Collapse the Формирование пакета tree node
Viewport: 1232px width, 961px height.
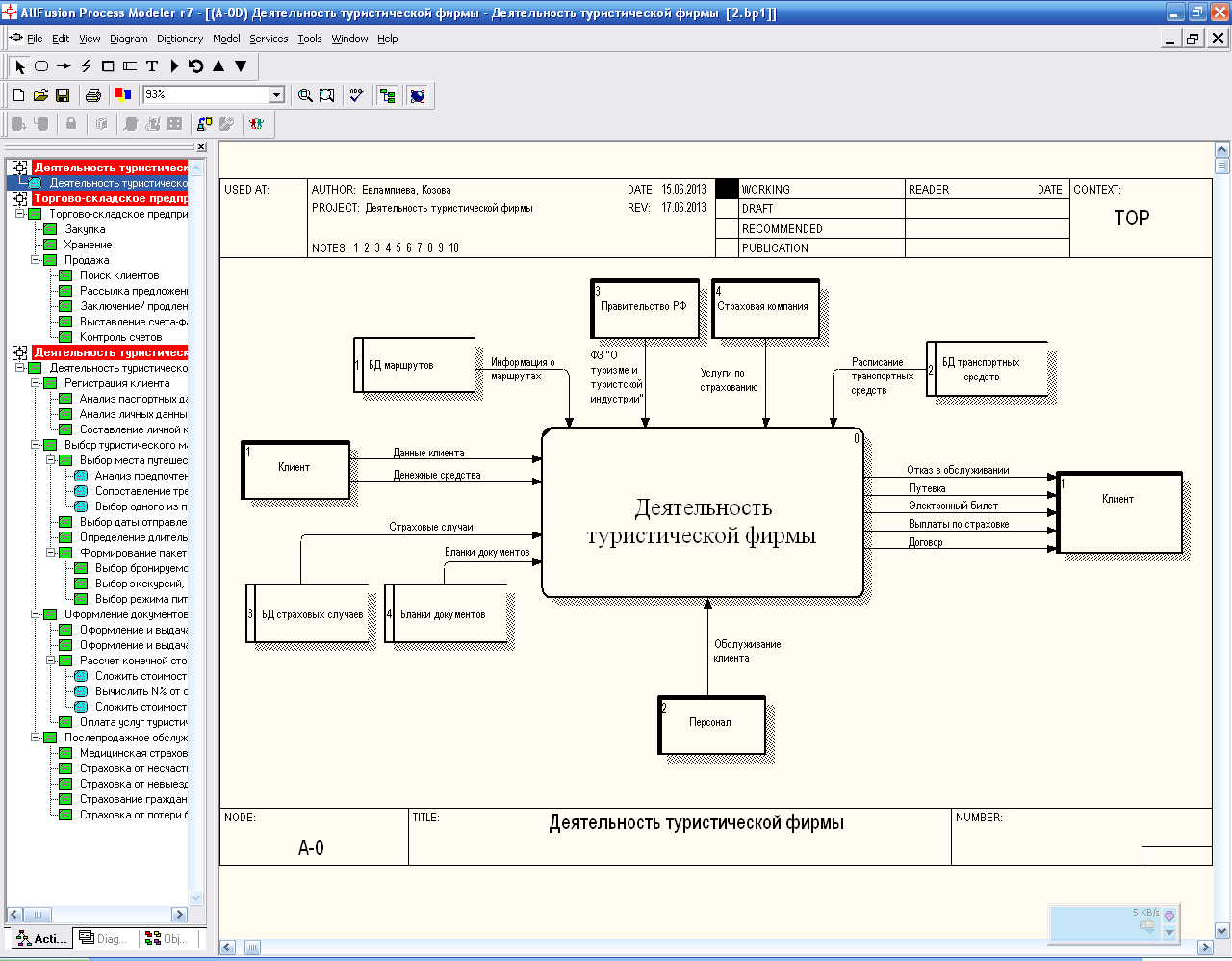coord(51,553)
